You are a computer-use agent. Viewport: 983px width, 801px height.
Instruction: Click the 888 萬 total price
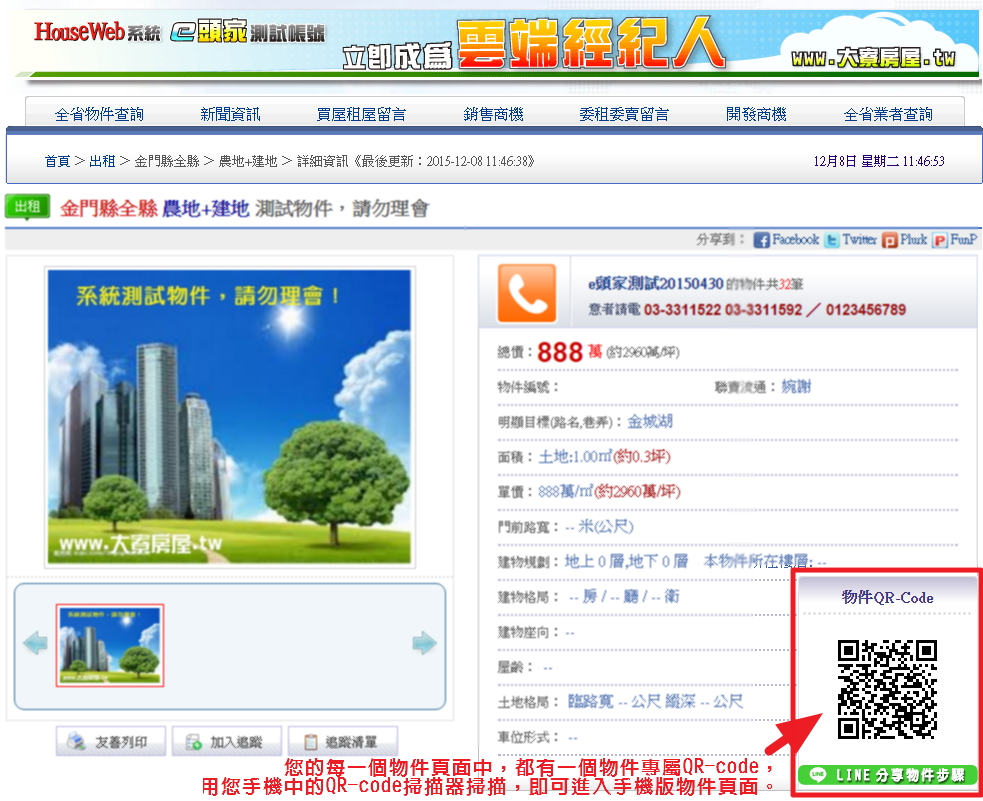569,352
